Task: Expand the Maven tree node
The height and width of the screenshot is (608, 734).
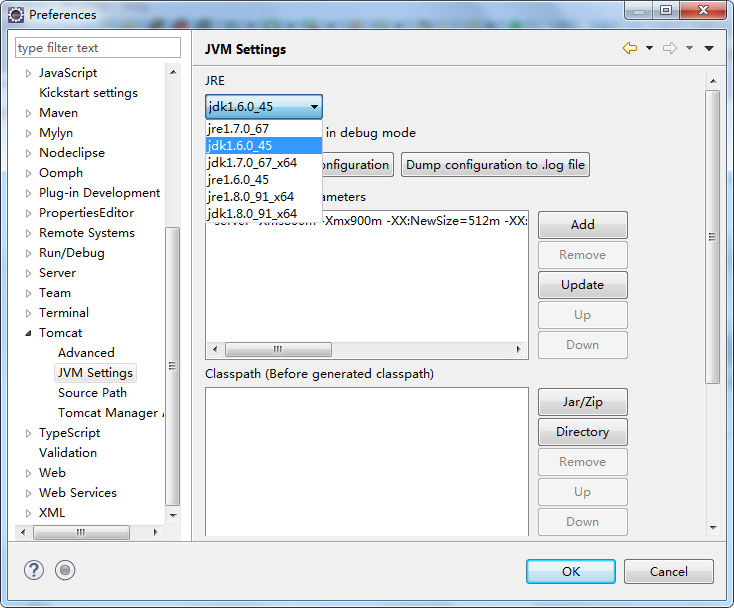Action: coord(29,113)
